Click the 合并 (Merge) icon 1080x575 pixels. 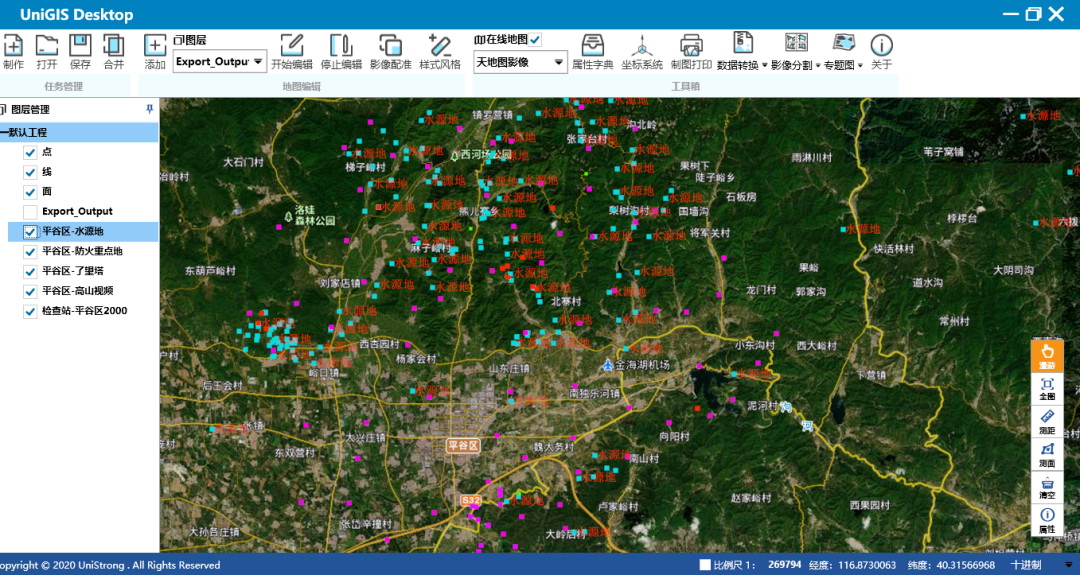tap(114, 50)
